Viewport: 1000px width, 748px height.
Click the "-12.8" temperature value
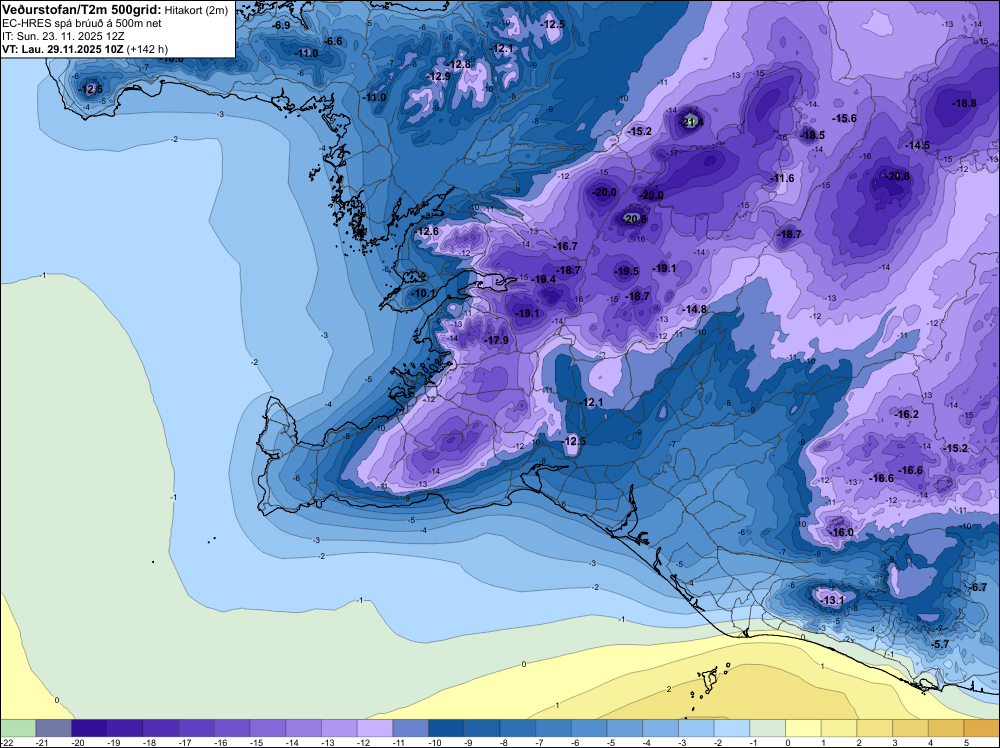tap(458, 64)
